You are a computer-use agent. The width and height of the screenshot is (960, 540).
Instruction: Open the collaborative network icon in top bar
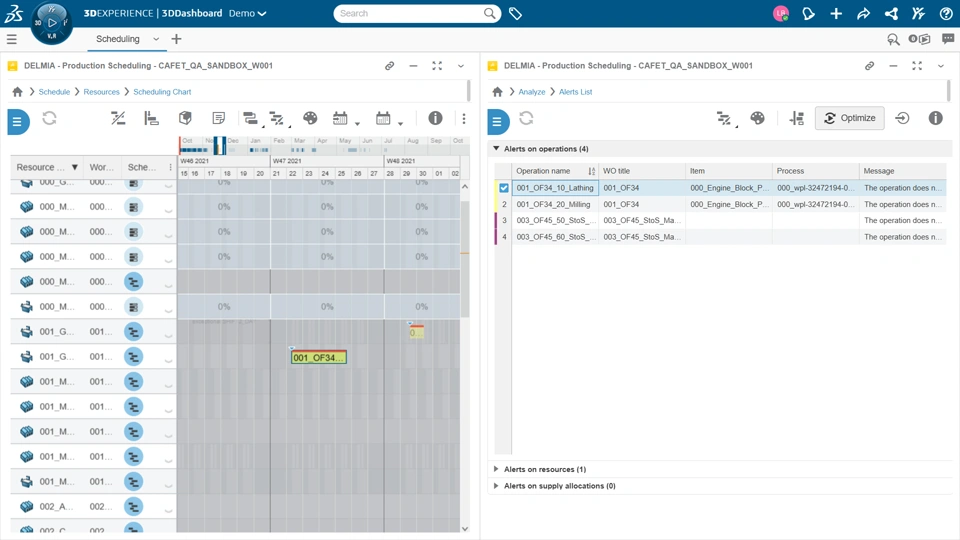(891, 13)
